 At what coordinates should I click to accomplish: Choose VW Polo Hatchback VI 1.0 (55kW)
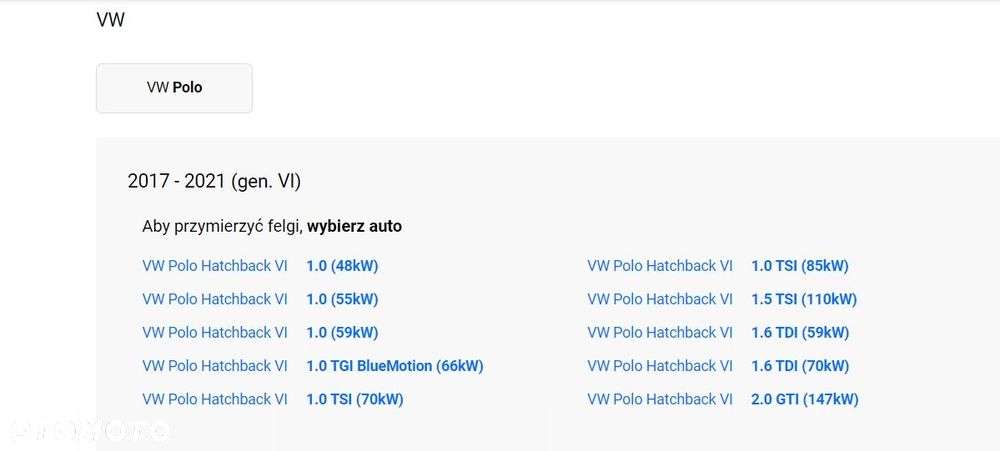[342, 299]
